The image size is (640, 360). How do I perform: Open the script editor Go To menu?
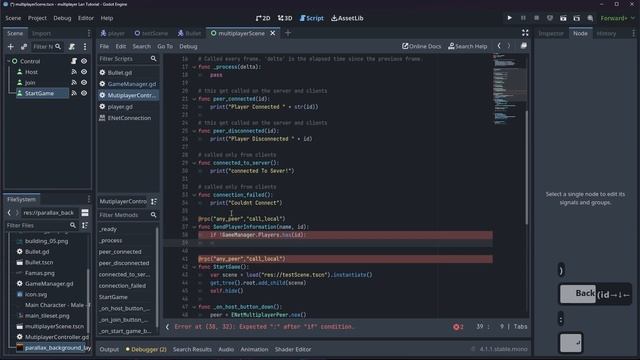pyautogui.click(x=165, y=47)
